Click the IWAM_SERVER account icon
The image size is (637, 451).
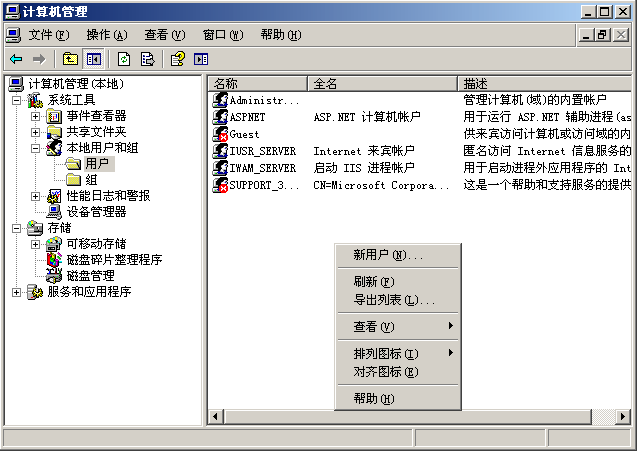coord(220,168)
